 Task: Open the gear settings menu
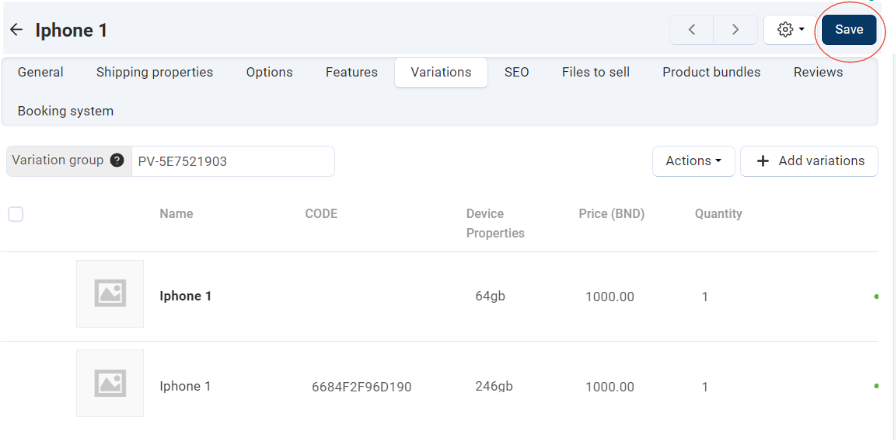tap(790, 30)
